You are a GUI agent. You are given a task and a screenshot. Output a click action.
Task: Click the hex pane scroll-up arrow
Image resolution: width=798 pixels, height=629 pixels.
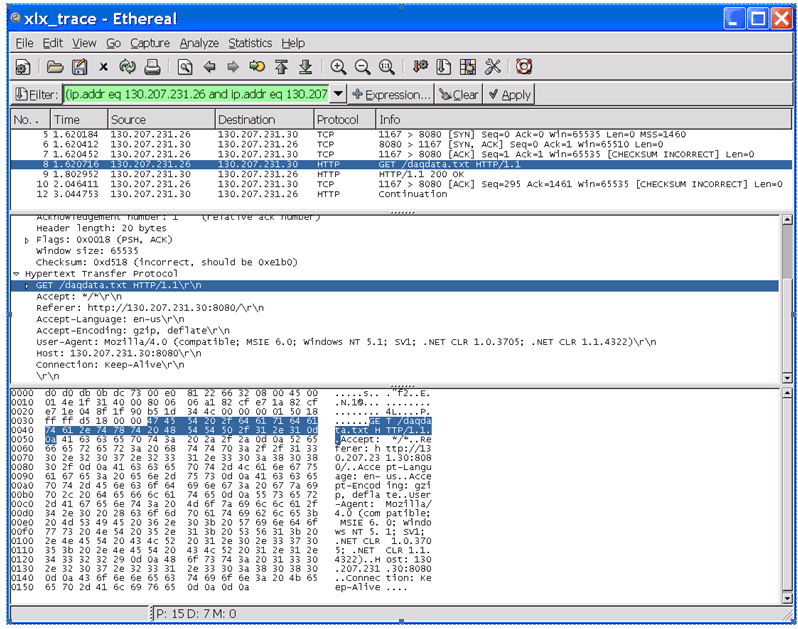(787, 393)
